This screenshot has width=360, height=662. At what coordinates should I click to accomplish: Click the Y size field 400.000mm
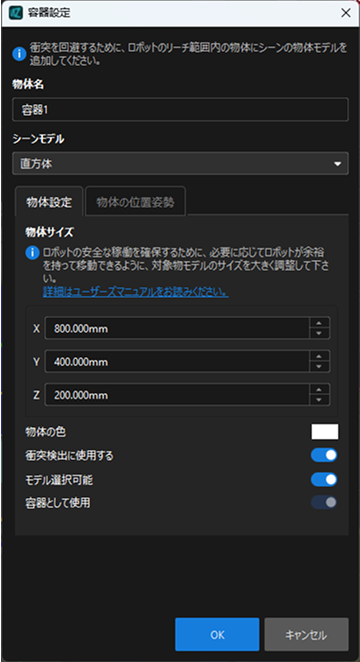[x=177, y=361]
